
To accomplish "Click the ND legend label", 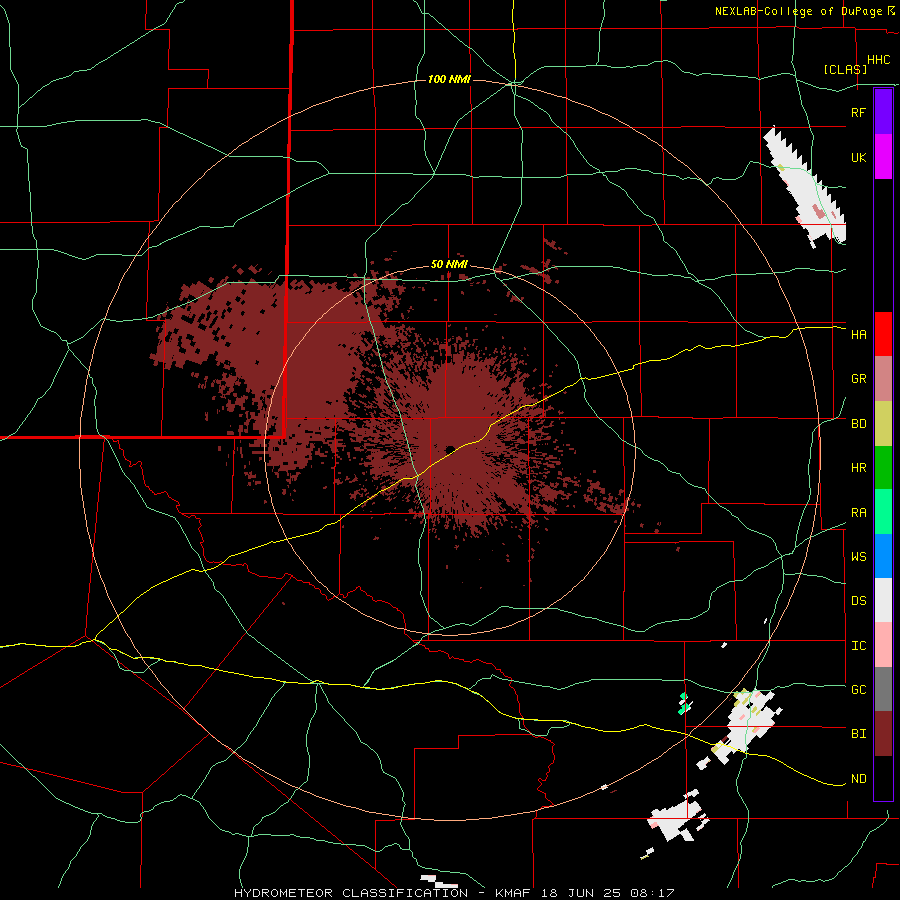I will coord(858,779).
